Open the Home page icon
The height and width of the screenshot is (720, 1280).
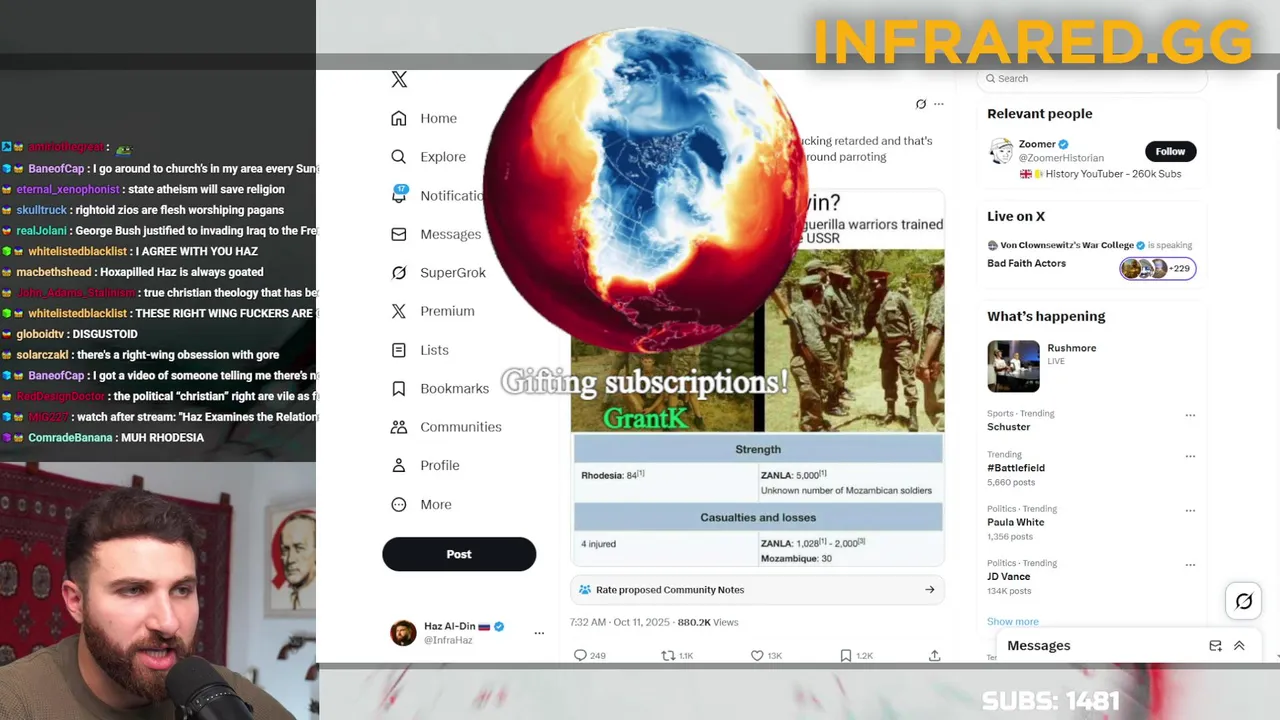tap(399, 118)
